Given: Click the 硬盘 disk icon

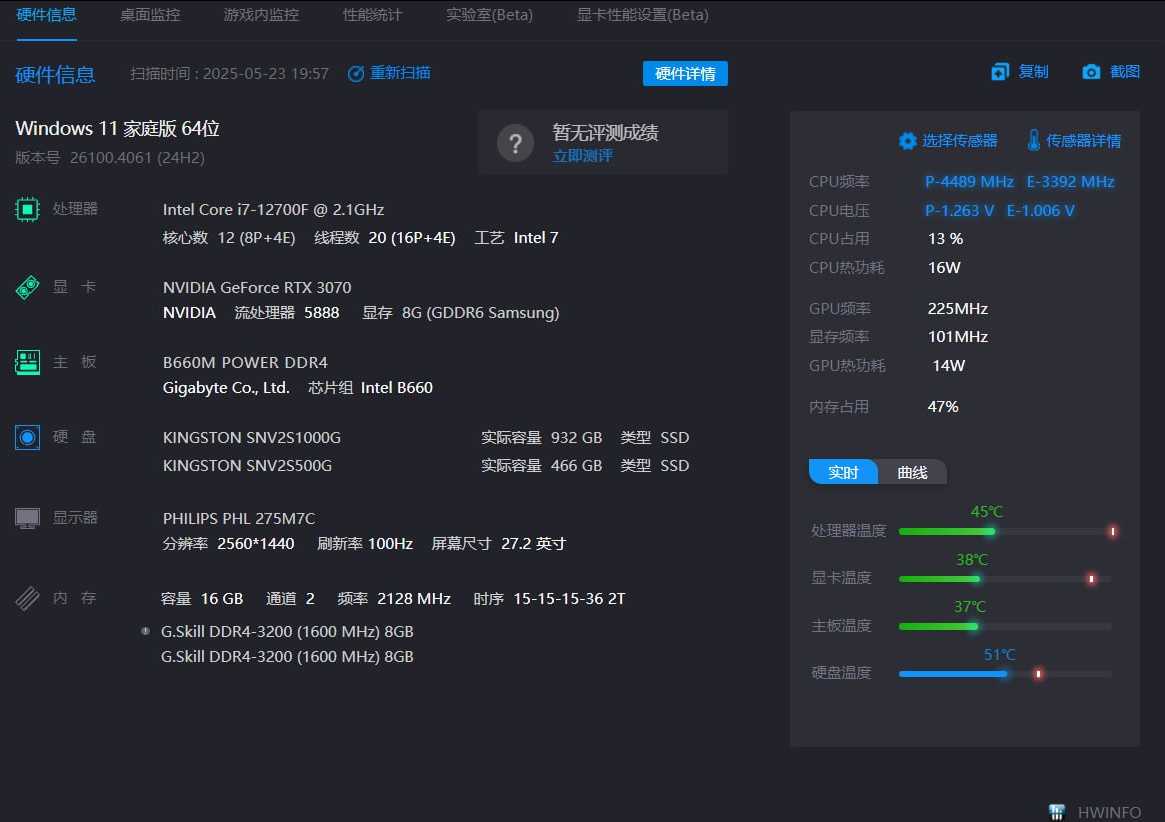Looking at the screenshot, I should tap(27, 437).
